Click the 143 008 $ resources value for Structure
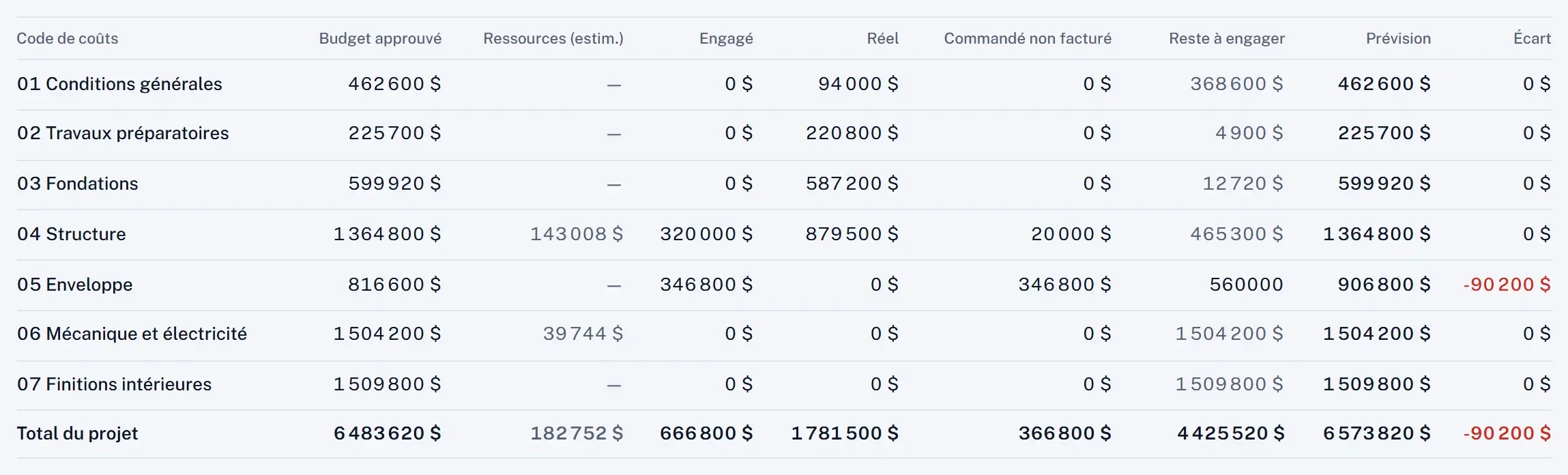The image size is (1568, 475). (577, 234)
